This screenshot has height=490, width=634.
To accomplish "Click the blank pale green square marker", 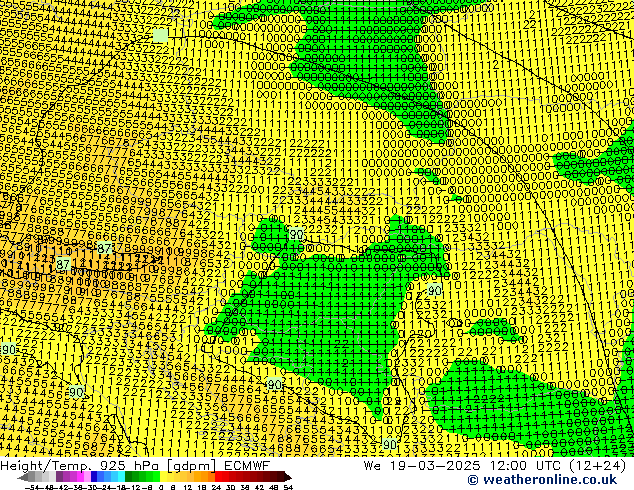I will click(x=160, y=36).
